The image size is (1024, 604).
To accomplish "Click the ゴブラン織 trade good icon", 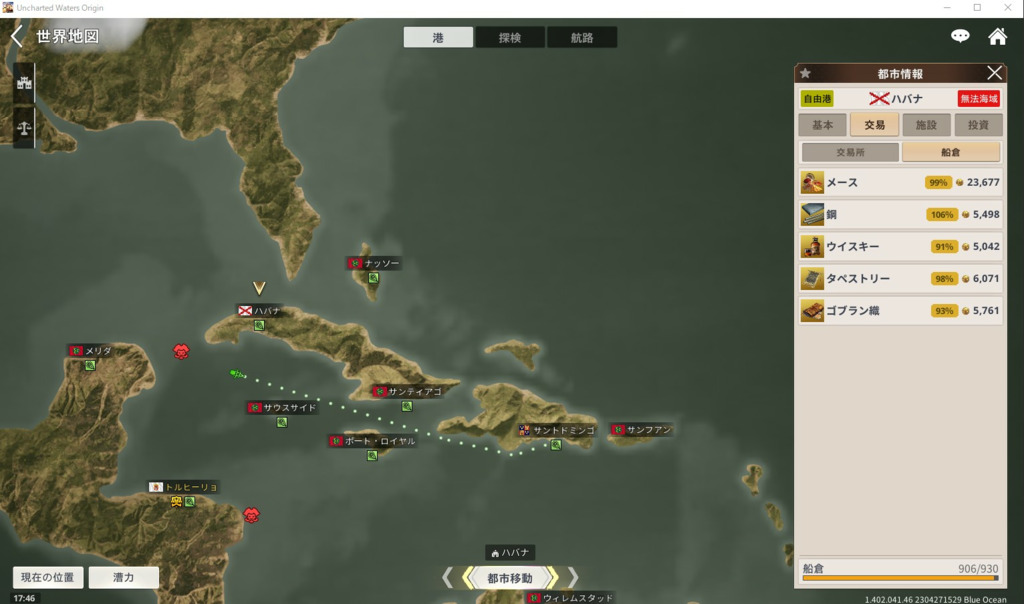I will (x=812, y=310).
